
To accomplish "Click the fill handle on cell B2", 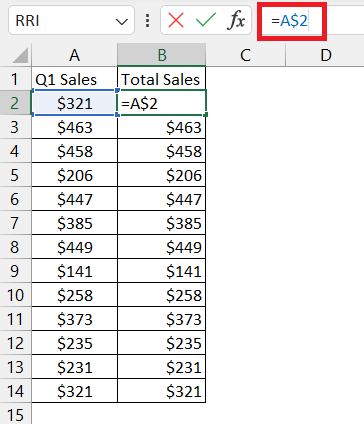I will pyautogui.click(x=206, y=115).
